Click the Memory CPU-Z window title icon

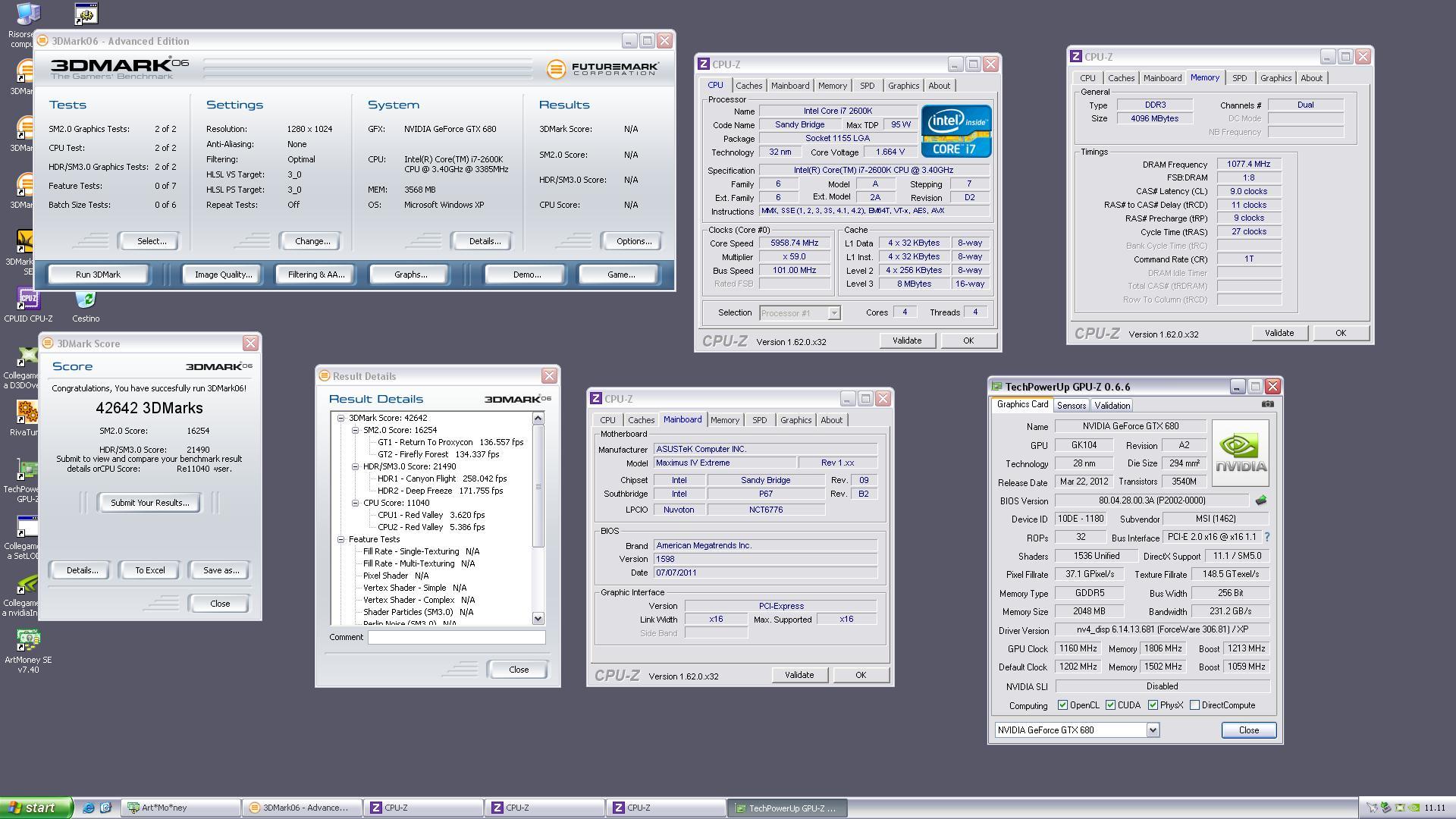[1075, 57]
